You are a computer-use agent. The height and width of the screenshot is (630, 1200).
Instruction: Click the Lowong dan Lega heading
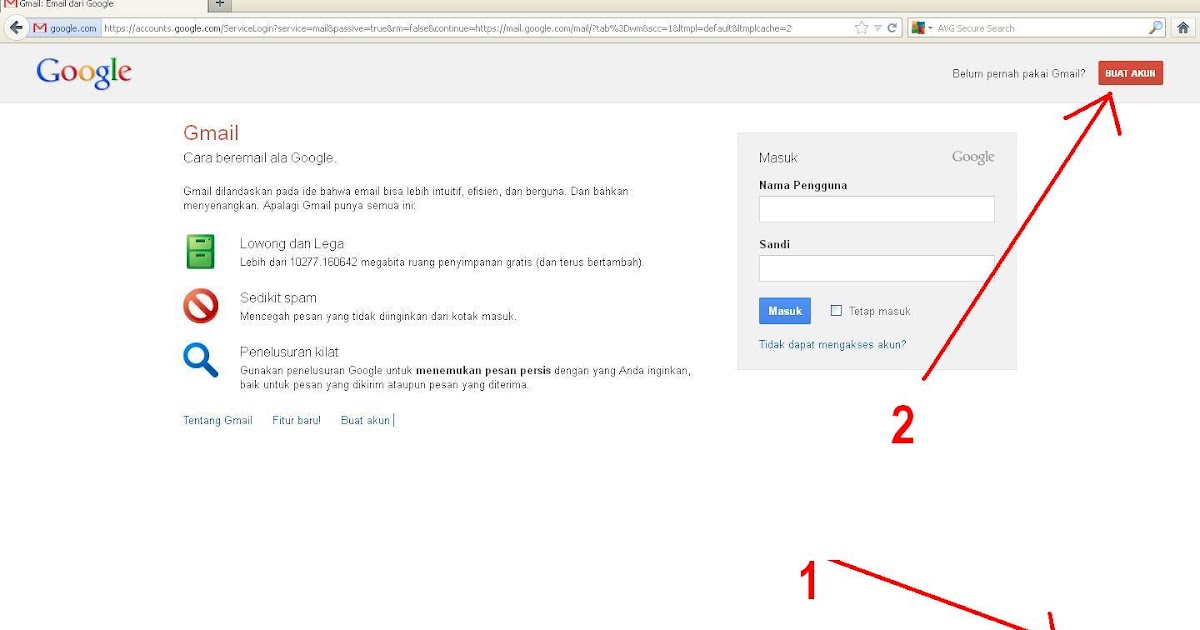click(x=292, y=243)
